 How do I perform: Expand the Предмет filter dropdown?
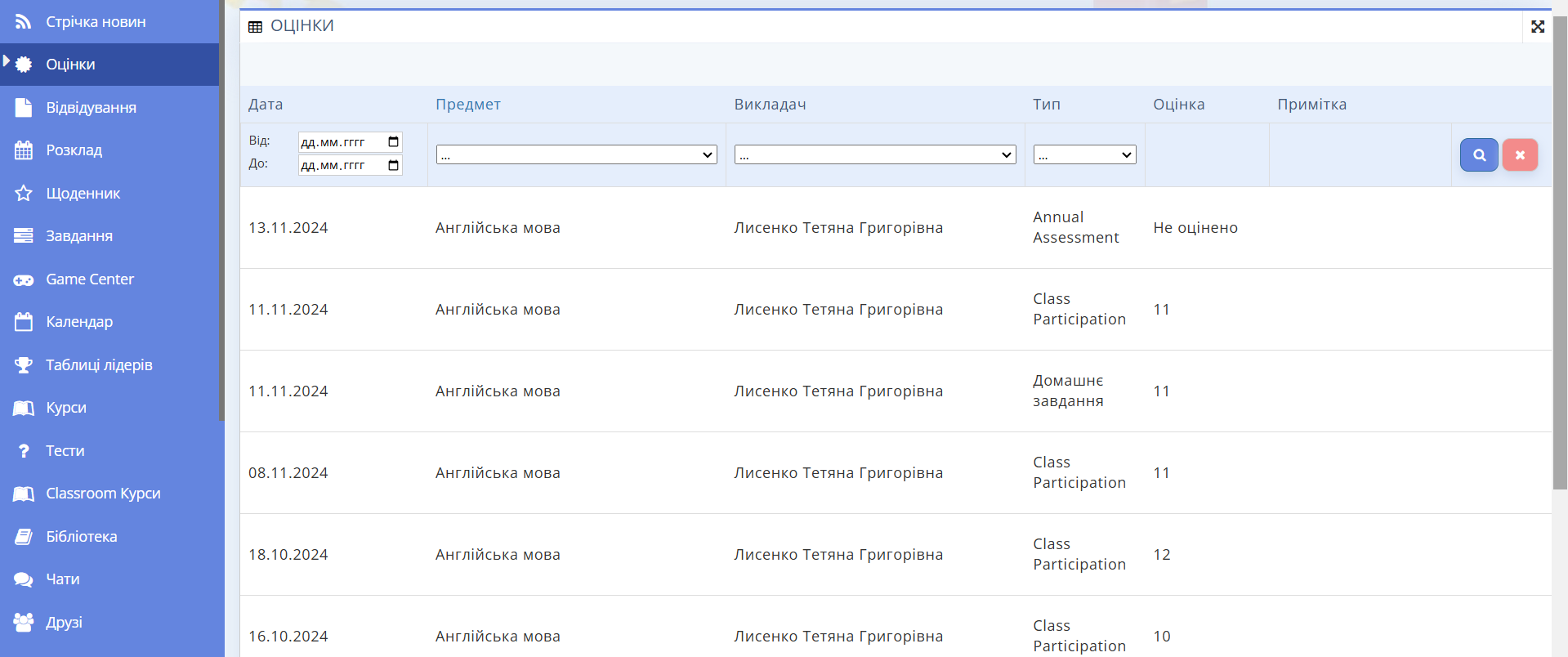click(576, 154)
